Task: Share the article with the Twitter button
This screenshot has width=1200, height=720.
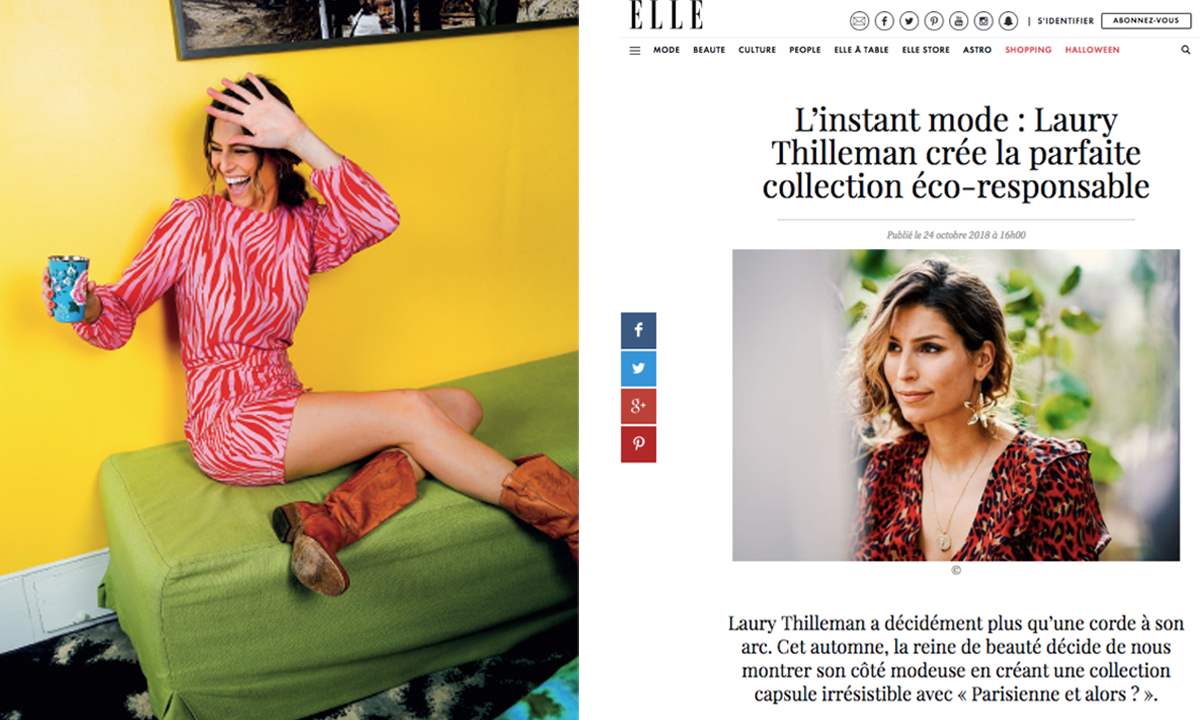Action: point(638,369)
